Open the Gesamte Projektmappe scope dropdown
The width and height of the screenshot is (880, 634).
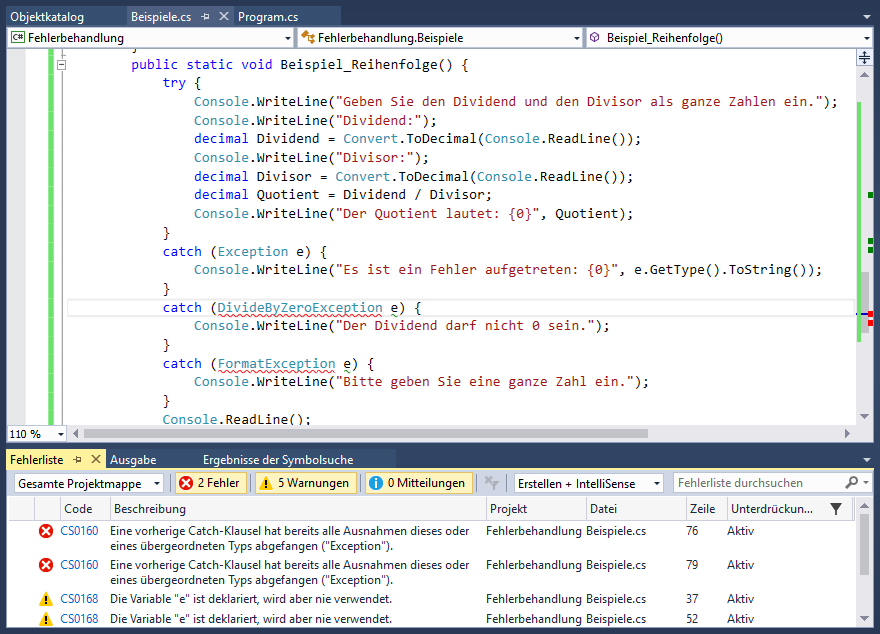click(x=89, y=483)
